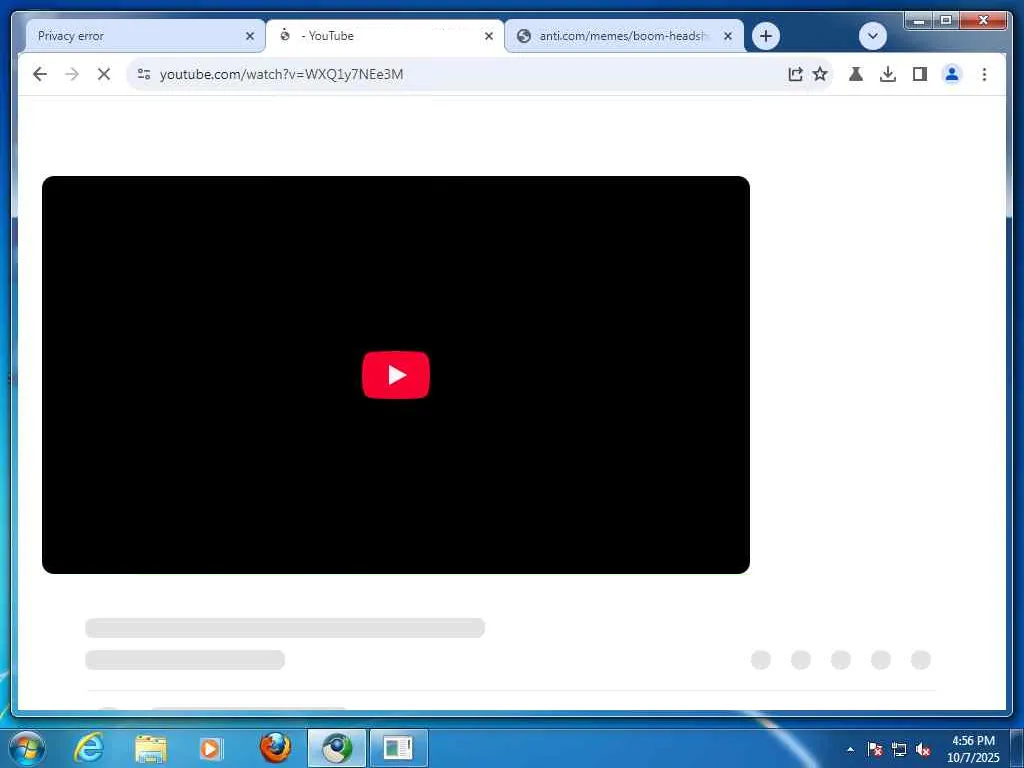Maximize the Chrome window
Image resolution: width=1024 pixels, height=768 pixels.
tap(946, 21)
